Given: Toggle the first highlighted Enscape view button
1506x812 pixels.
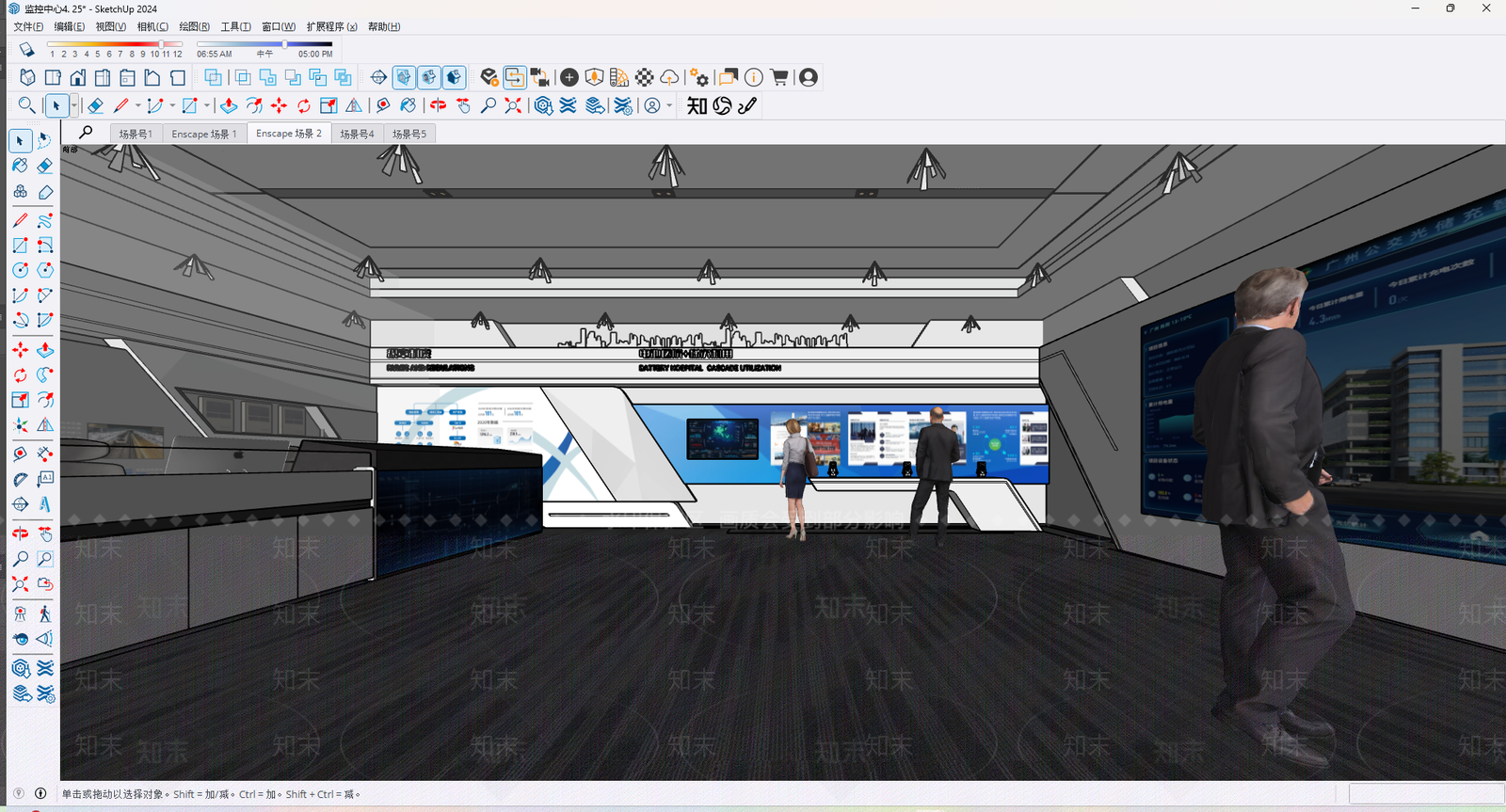Looking at the screenshot, I should coord(404,77).
